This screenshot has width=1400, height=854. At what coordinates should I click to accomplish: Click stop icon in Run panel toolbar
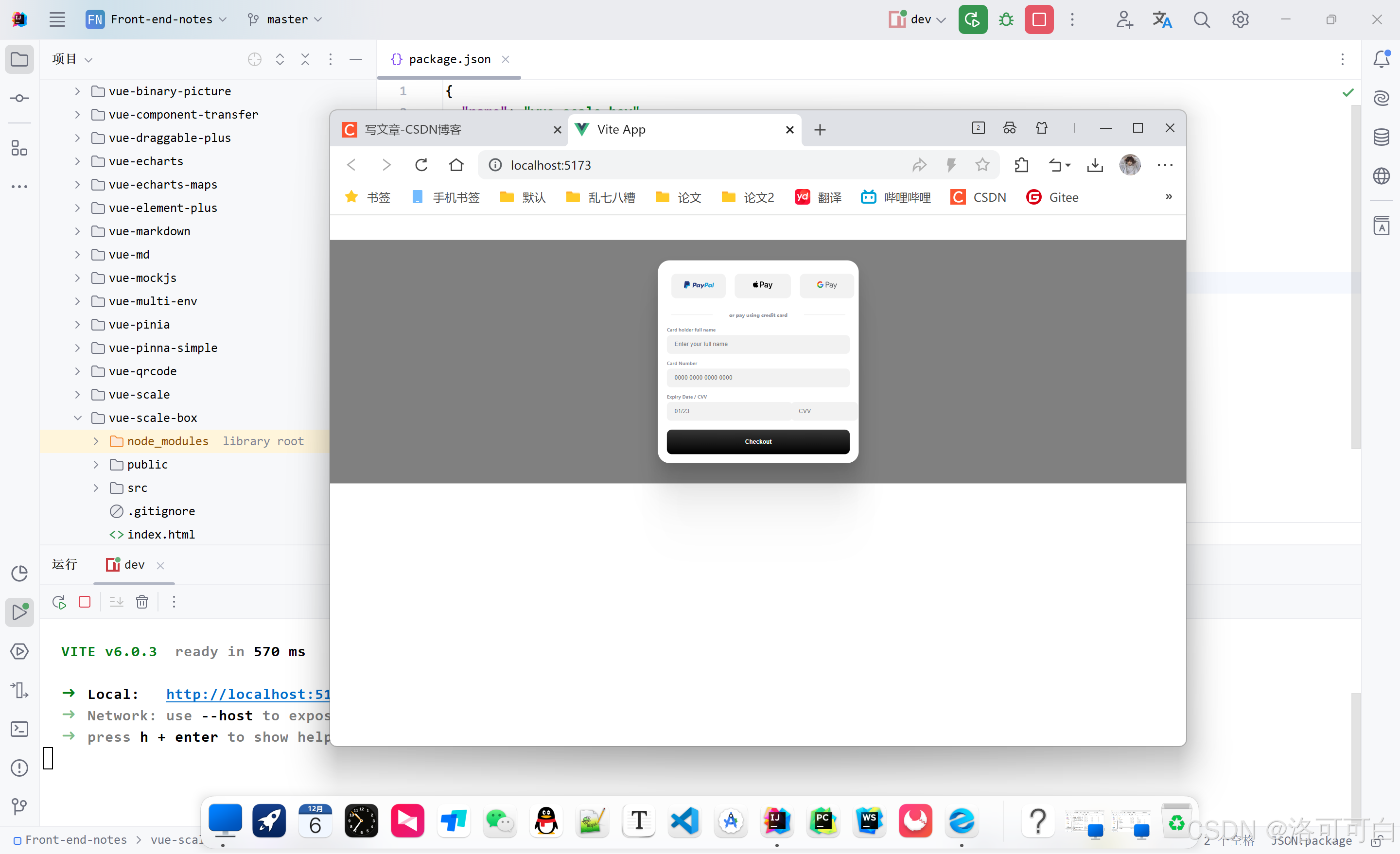click(85, 601)
